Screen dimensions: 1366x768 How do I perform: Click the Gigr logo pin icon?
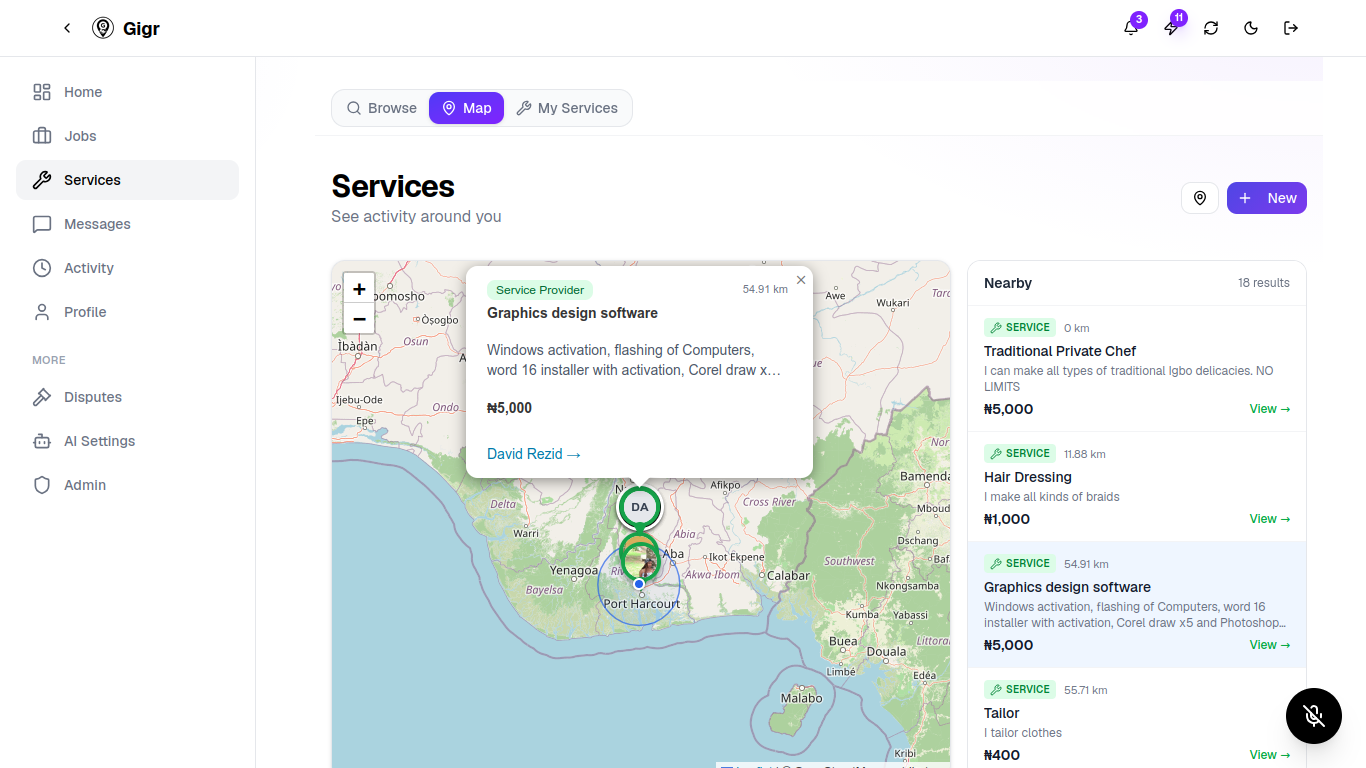tap(103, 28)
